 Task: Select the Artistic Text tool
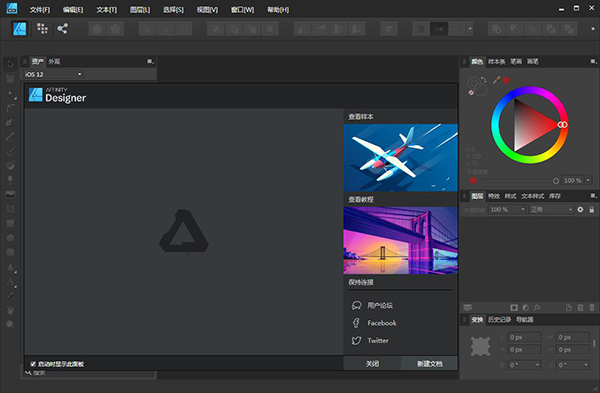[x=10, y=282]
